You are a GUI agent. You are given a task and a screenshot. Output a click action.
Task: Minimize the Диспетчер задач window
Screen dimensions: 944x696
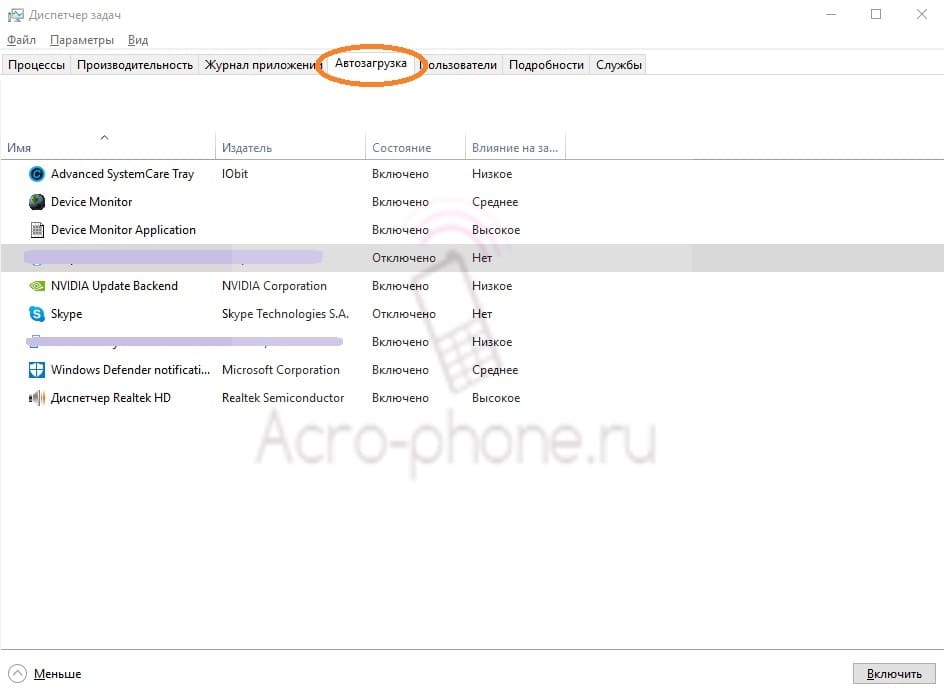[x=831, y=14]
